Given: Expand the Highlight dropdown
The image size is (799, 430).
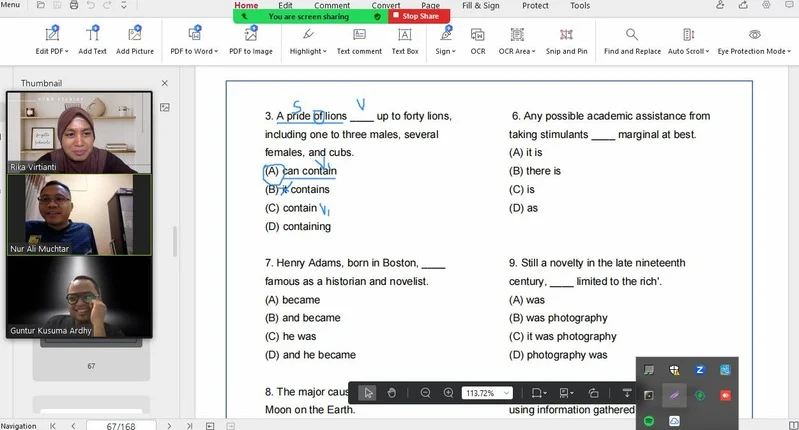Looking at the screenshot, I should 324,52.
